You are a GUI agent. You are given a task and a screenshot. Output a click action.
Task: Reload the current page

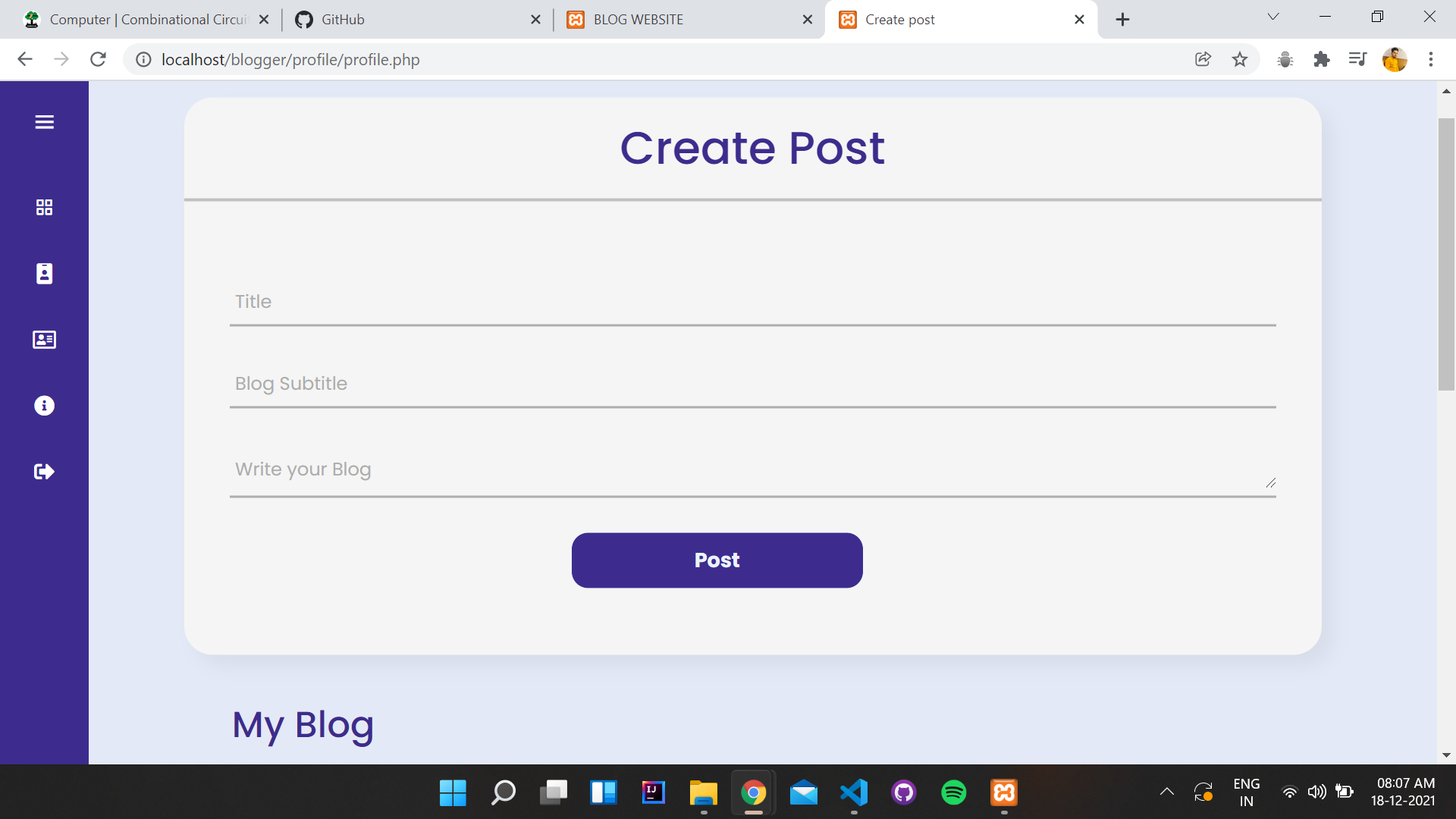pos(98,59)
